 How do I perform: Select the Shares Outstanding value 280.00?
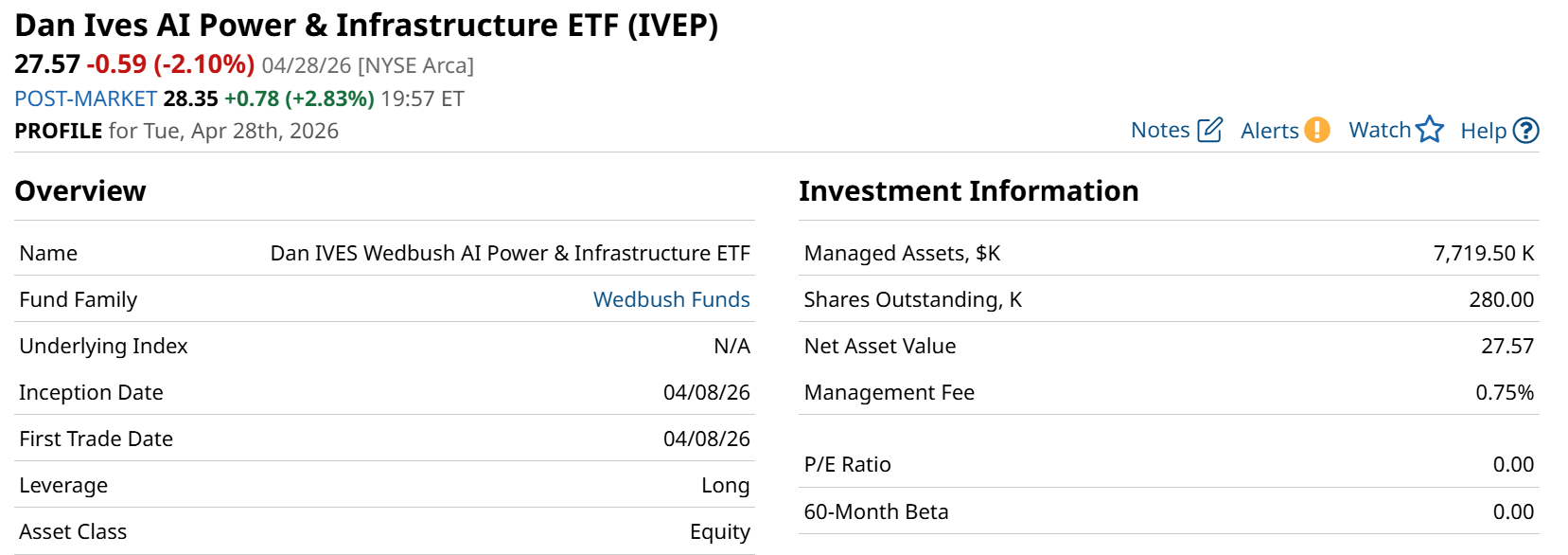click(1501, 299)
